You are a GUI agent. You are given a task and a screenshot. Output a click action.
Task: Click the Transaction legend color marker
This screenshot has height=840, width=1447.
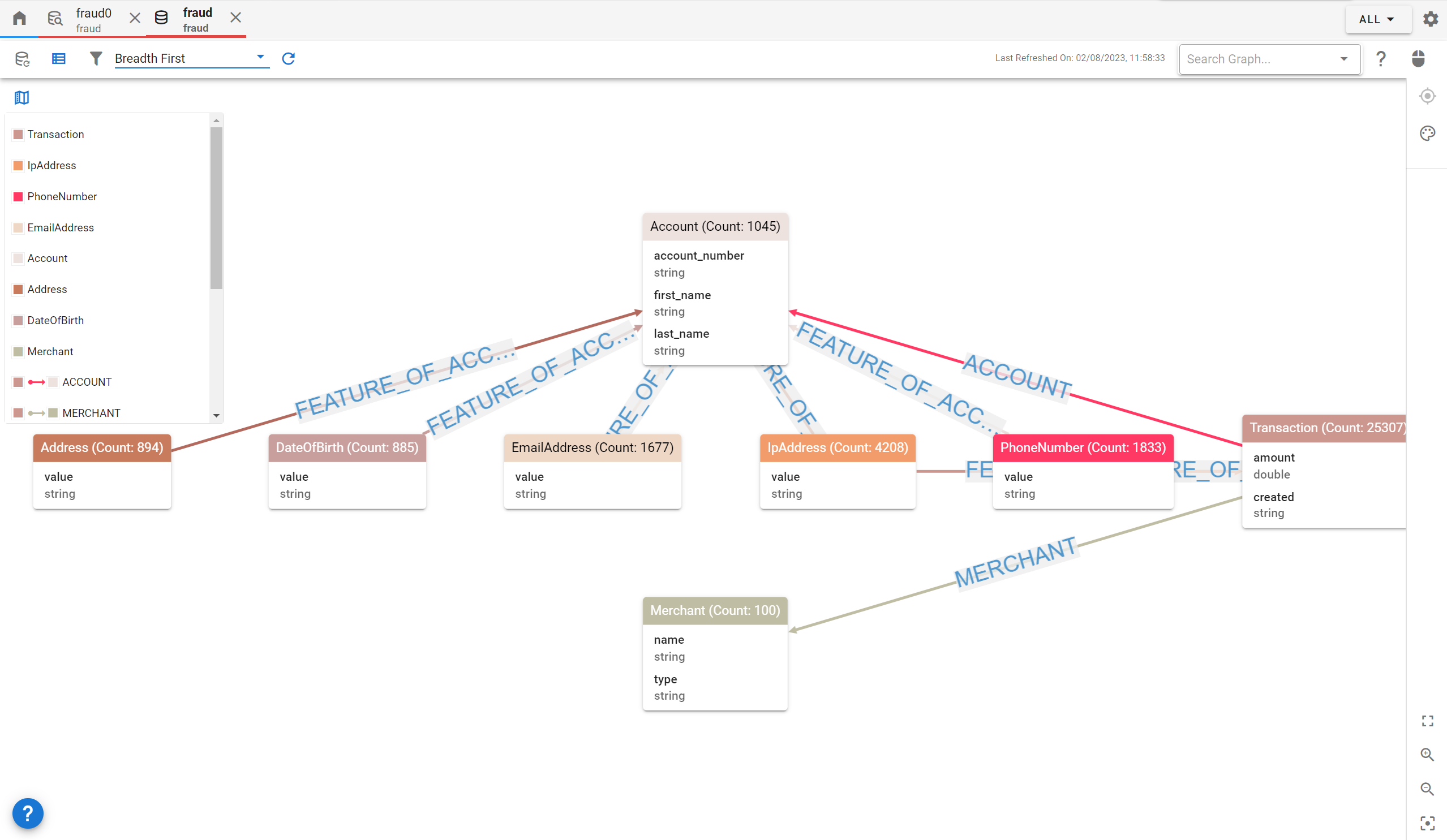click(17, 133)
